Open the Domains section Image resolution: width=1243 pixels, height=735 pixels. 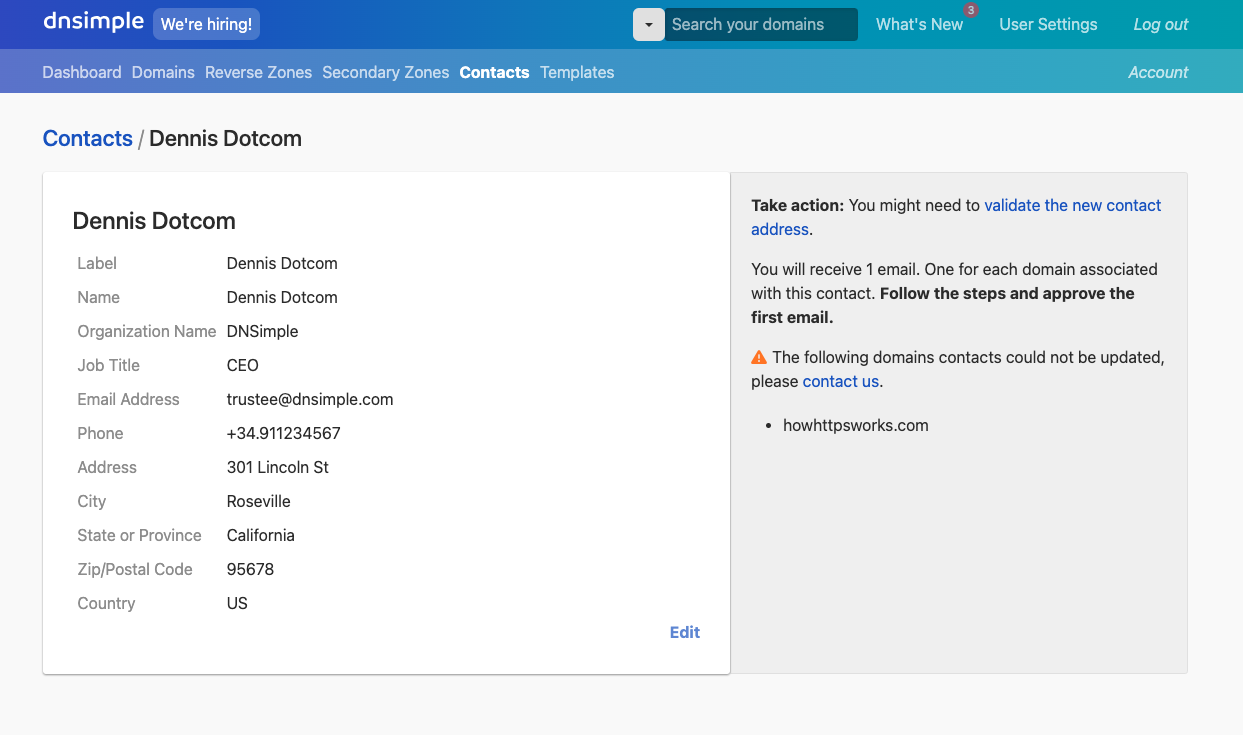(163, 72)
